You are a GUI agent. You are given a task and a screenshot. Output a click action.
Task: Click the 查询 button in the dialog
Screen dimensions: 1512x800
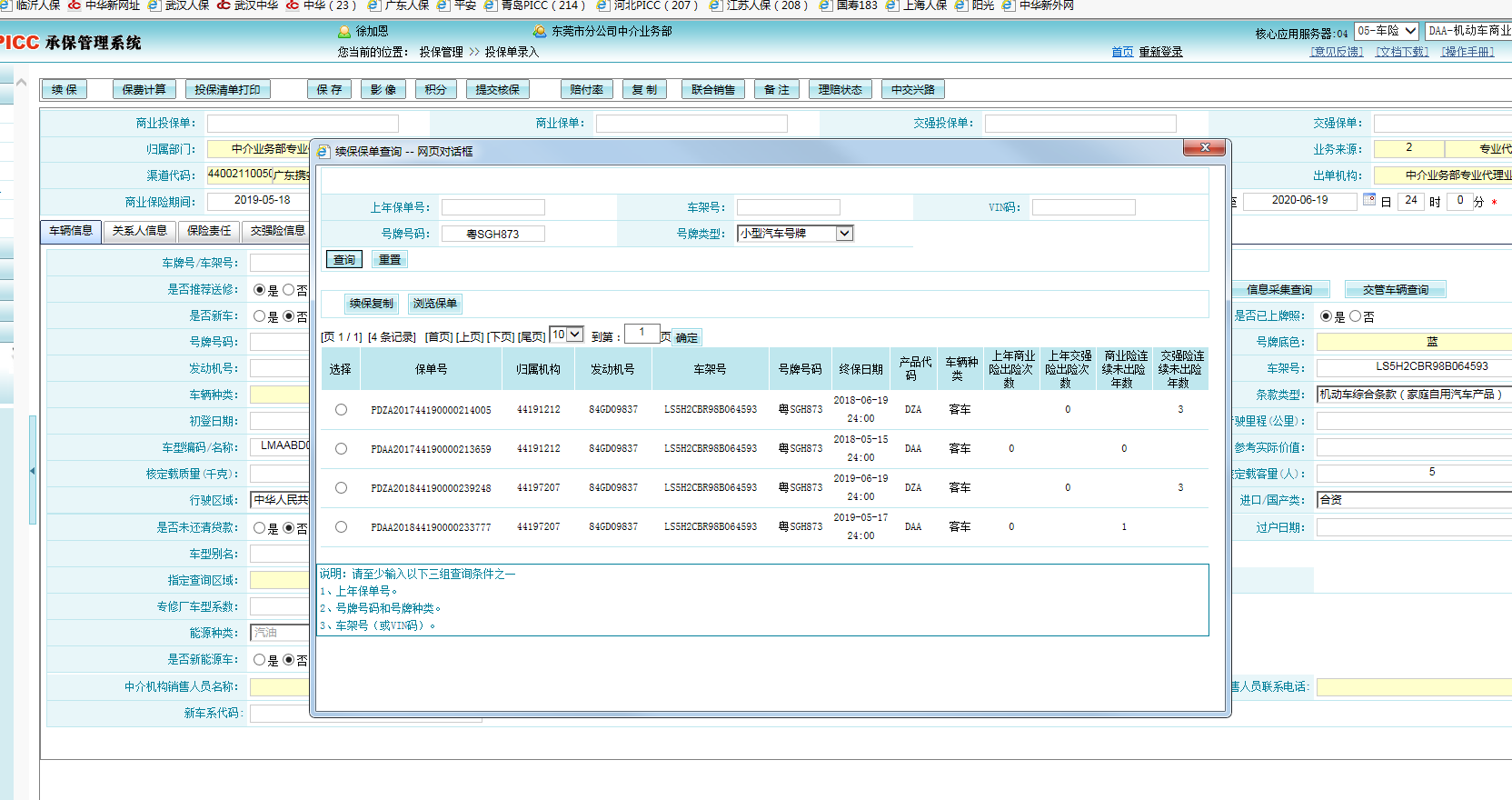click(x=344, y=260)
